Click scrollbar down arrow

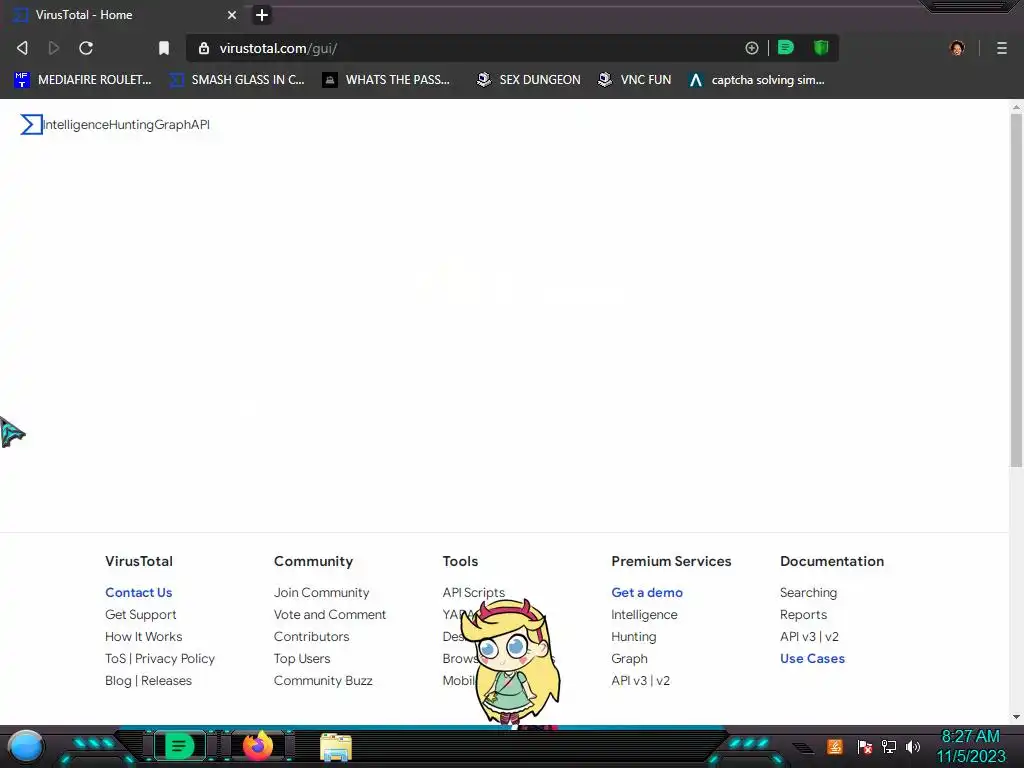click(1016, 717)
